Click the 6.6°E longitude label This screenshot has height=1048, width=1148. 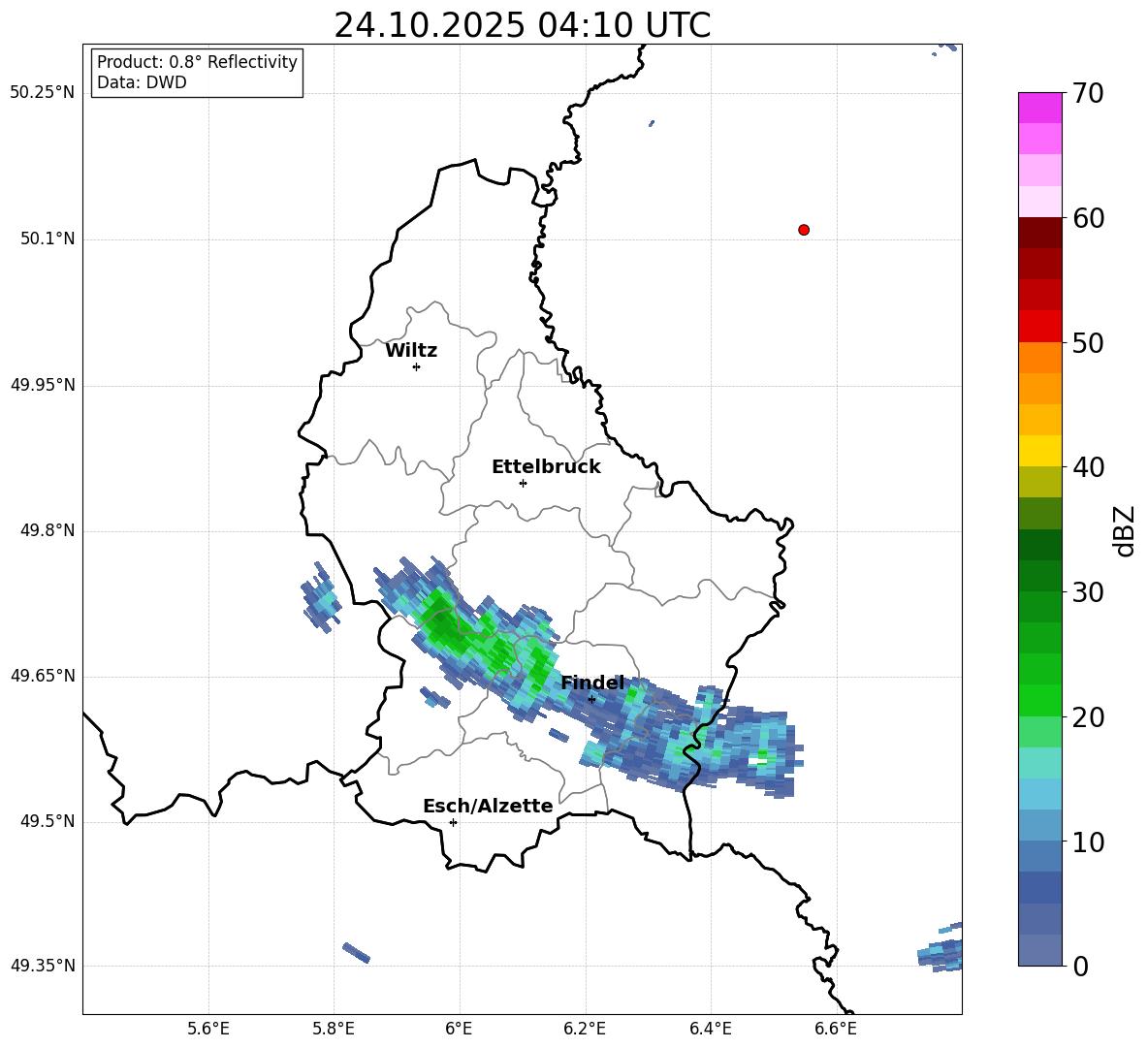(836, 1029)
